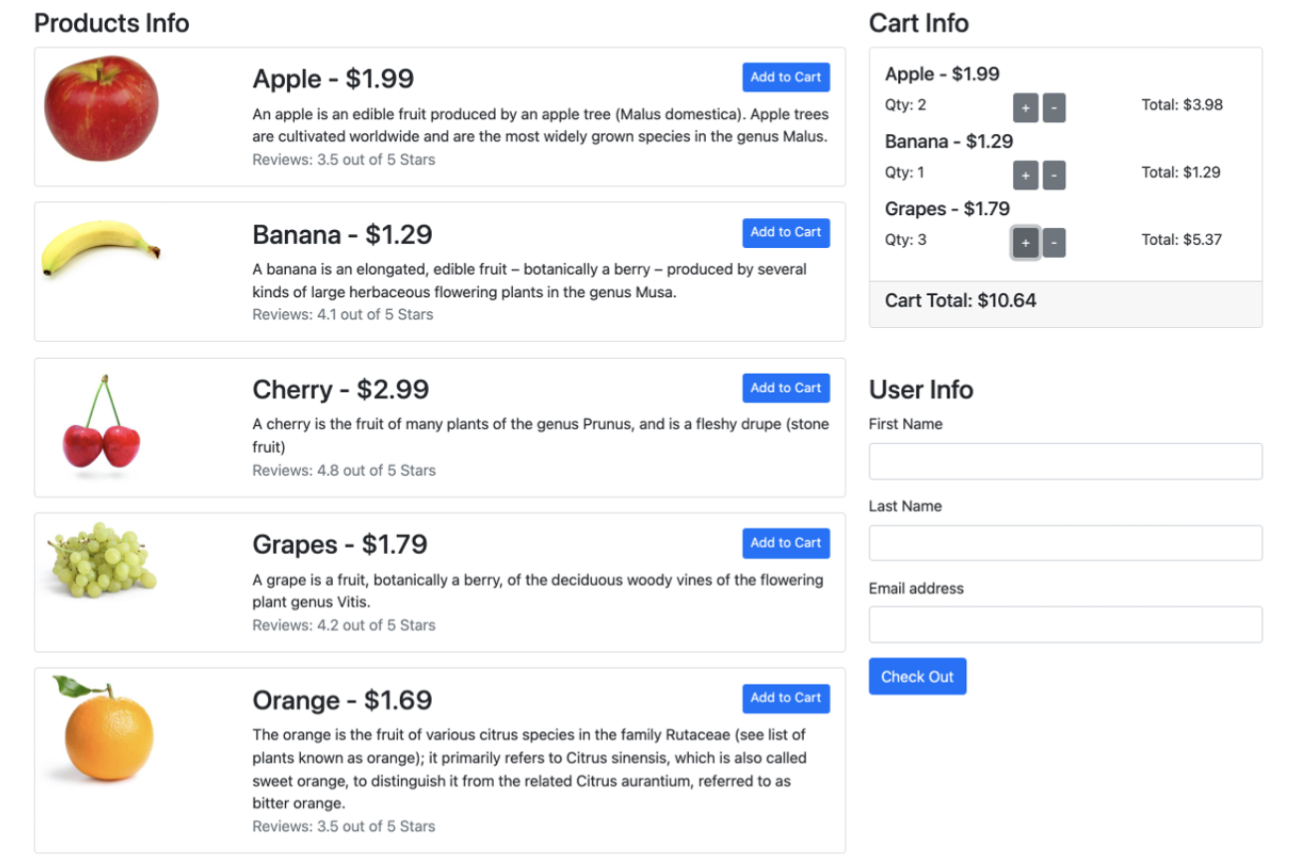
Task: Add Grapes to the cart
Action: point(786,543)
